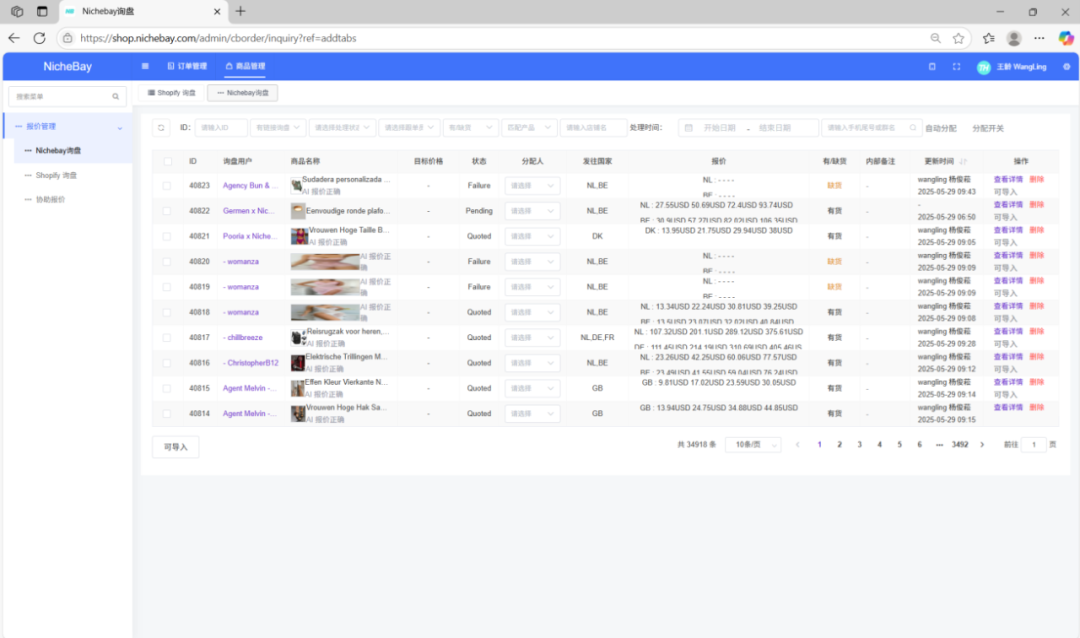Check the checkbox for inquiry row 40823
The height and width of the screenshot is (638, 1080).
click(x=167, y=185)
